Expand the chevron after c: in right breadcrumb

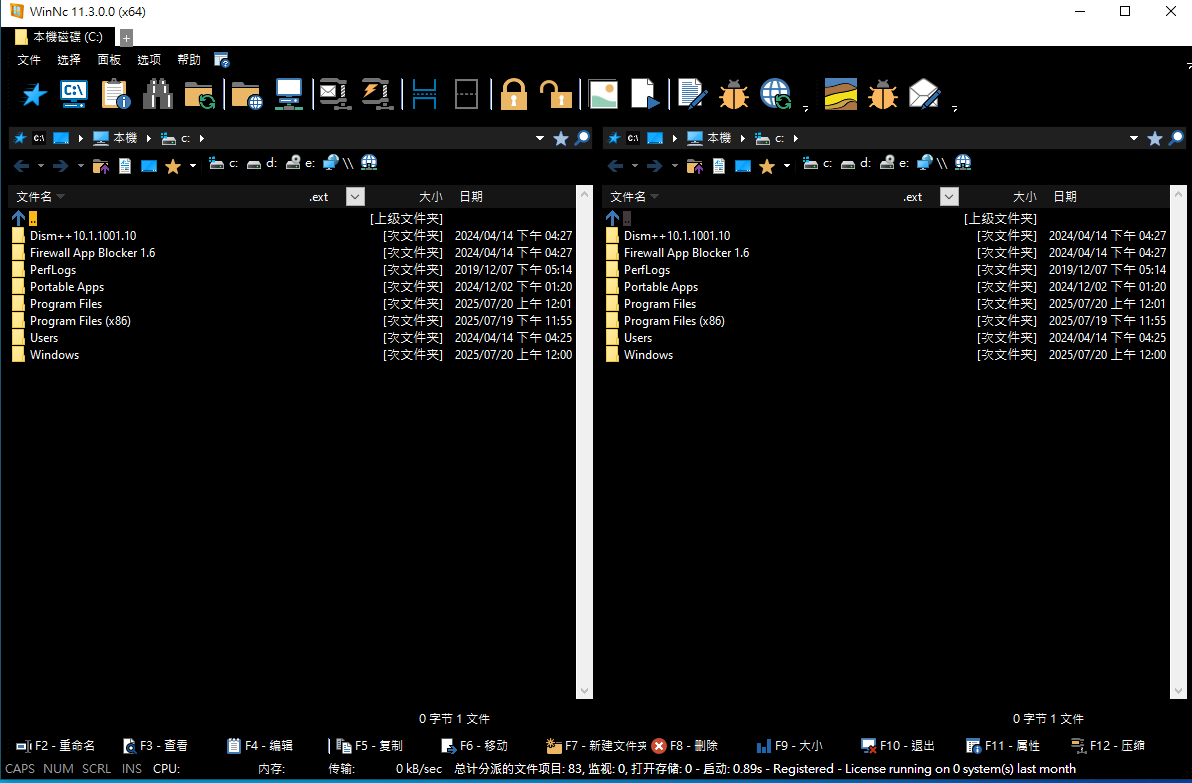click(796, 138)
